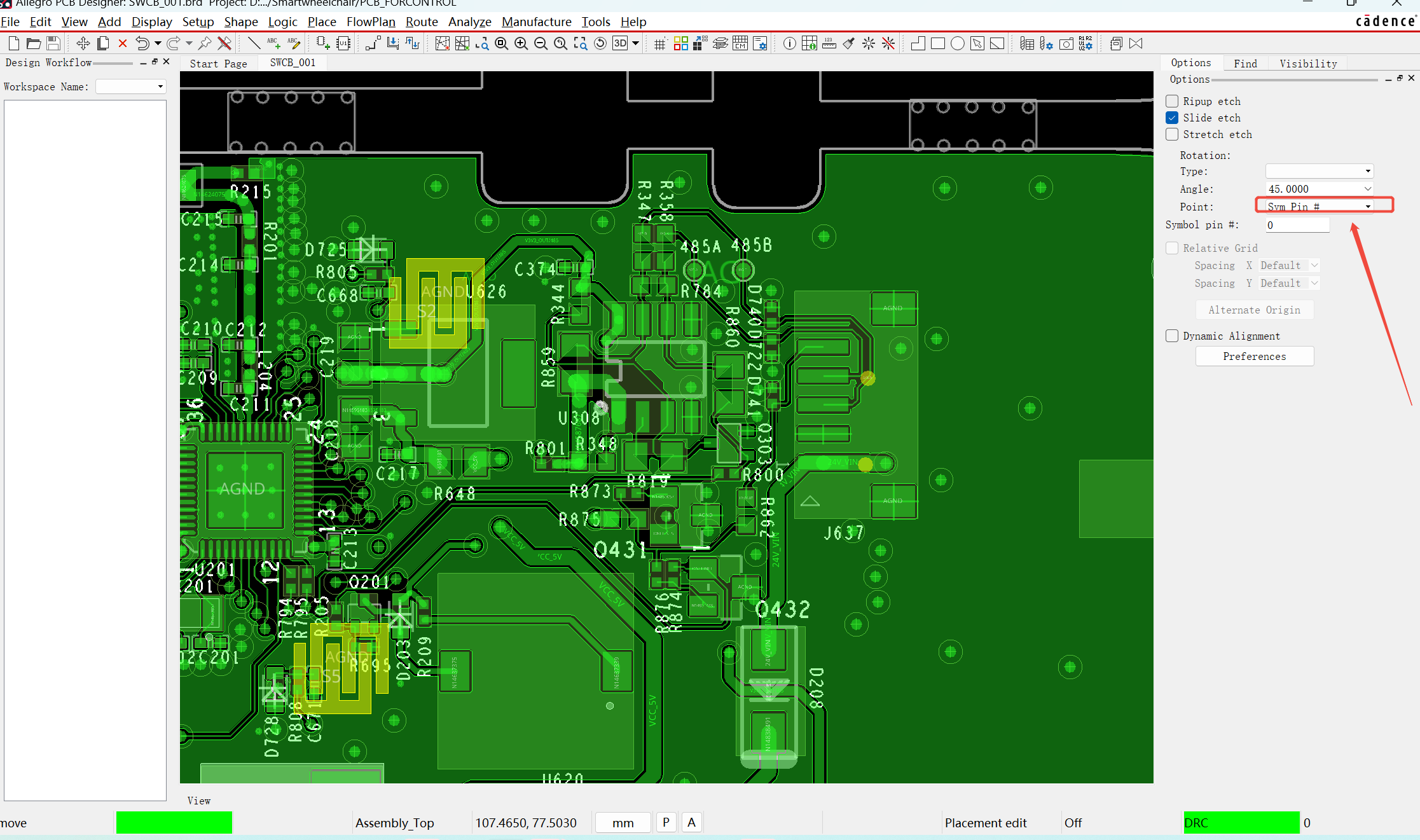Click the Symbol pin # input field
Viewport: 1420px width, 840px height.
click(1297, 225)
